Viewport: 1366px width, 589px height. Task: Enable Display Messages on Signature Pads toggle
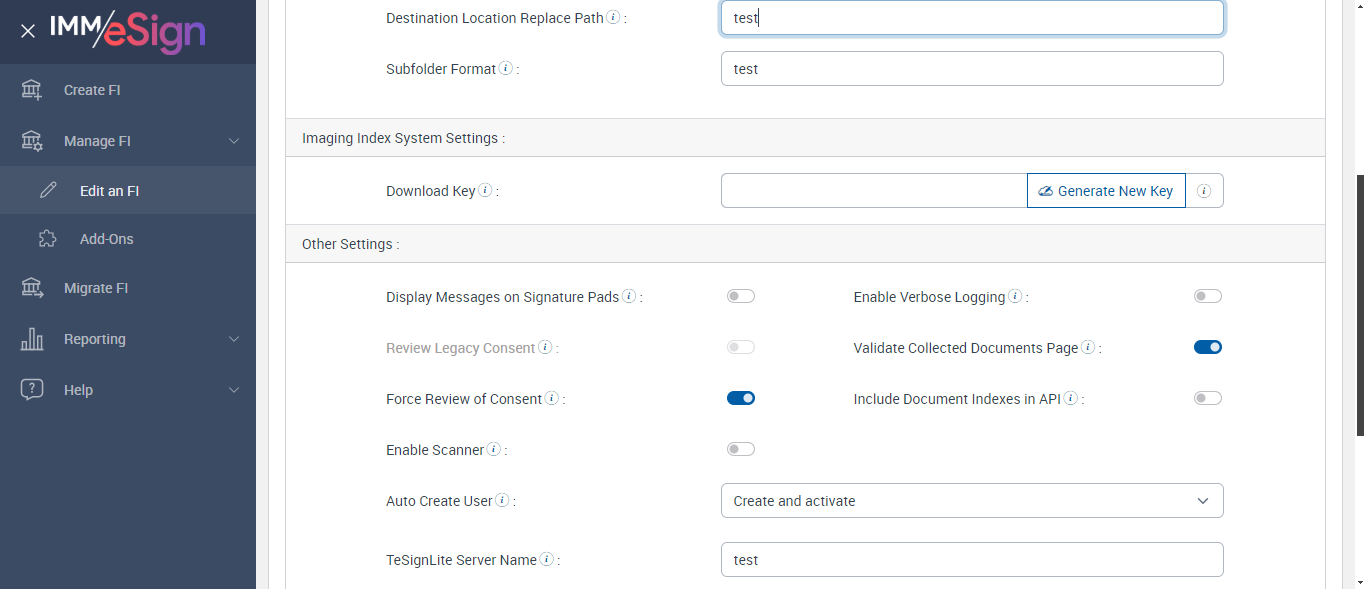pos(741,296)
